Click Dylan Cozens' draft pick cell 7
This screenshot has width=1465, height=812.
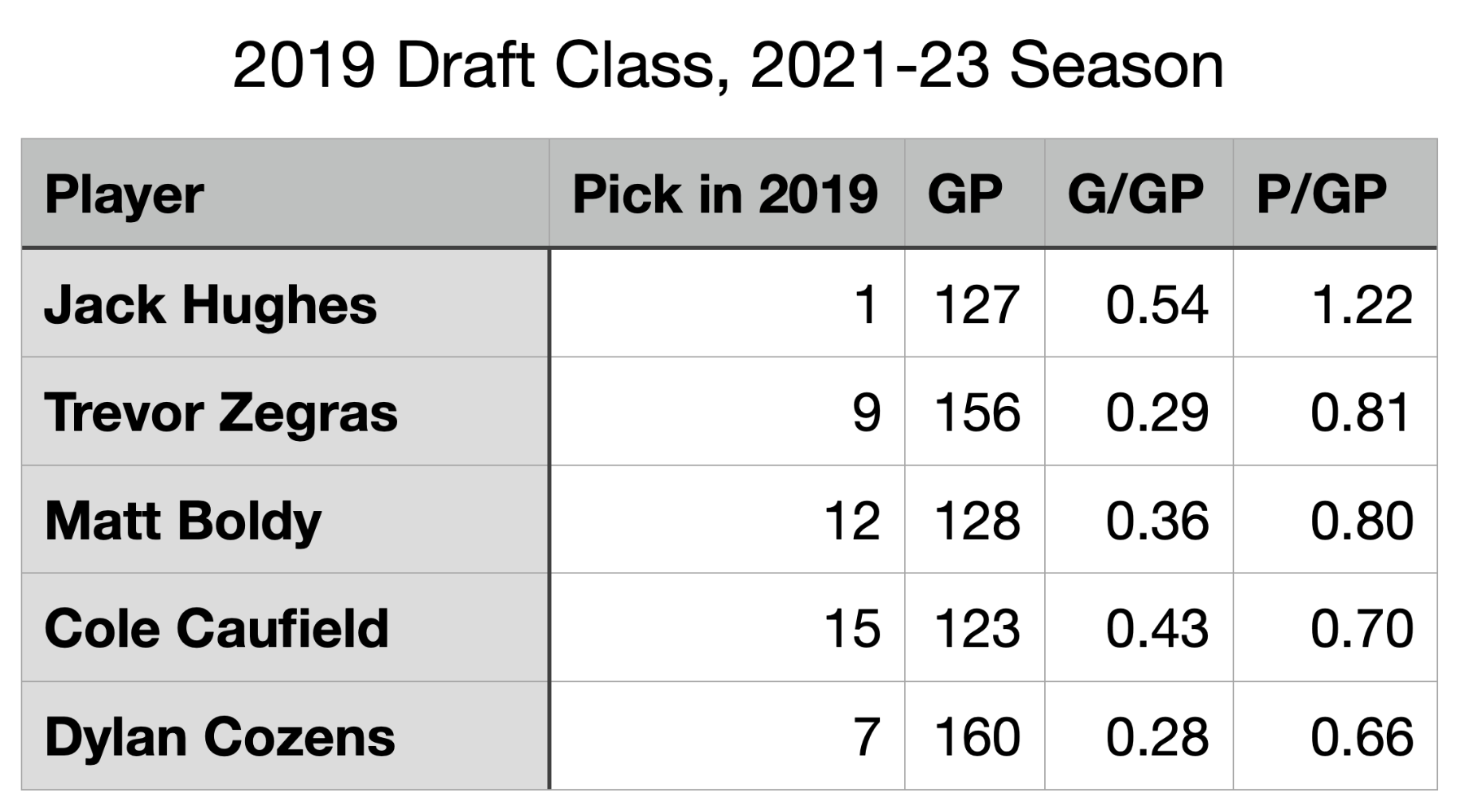pos(865,737)
